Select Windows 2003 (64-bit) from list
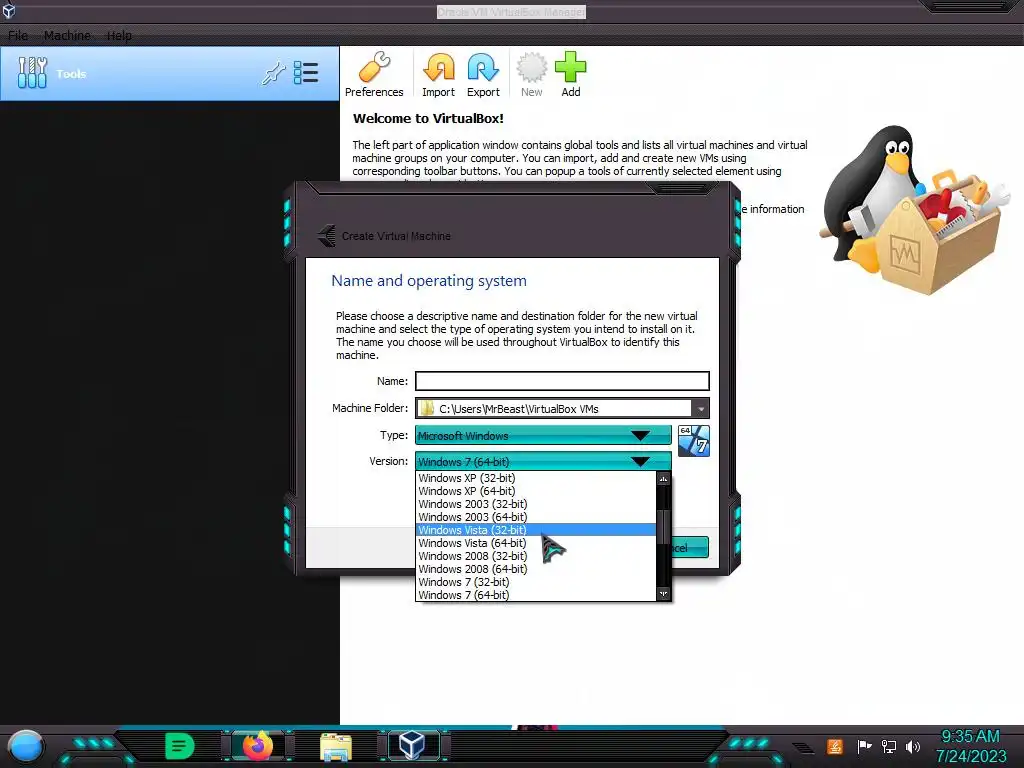1024x768 pixels. (x=536, y=517)
